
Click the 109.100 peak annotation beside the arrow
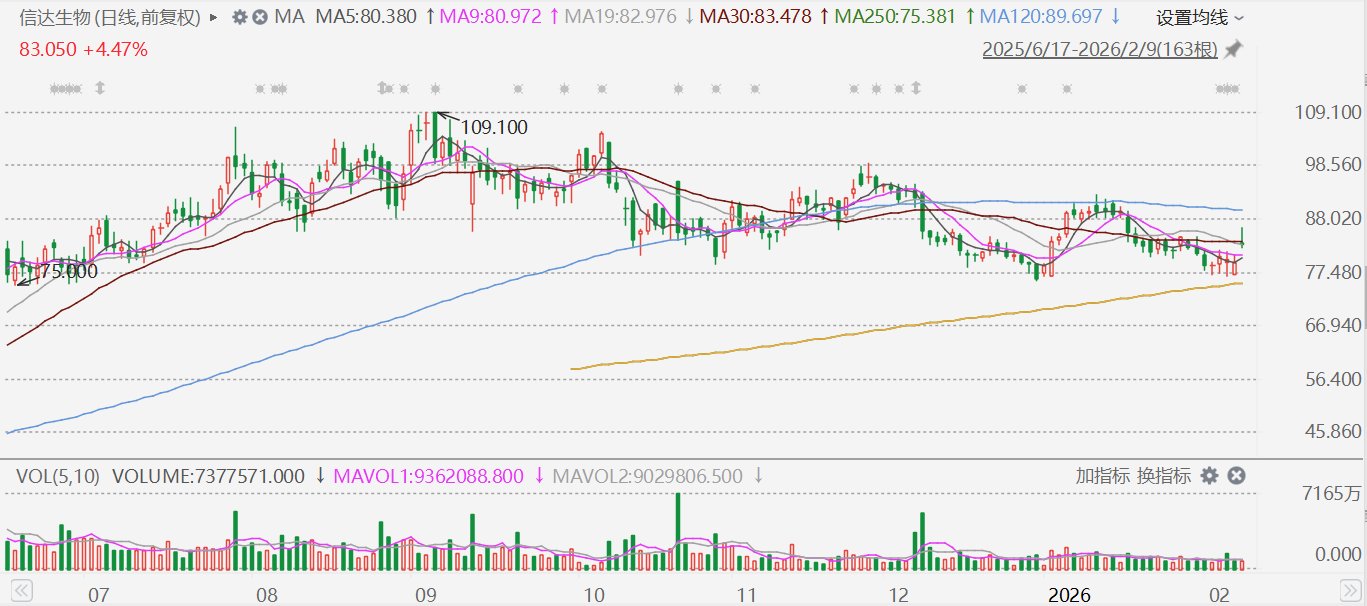tap(494, 128)
